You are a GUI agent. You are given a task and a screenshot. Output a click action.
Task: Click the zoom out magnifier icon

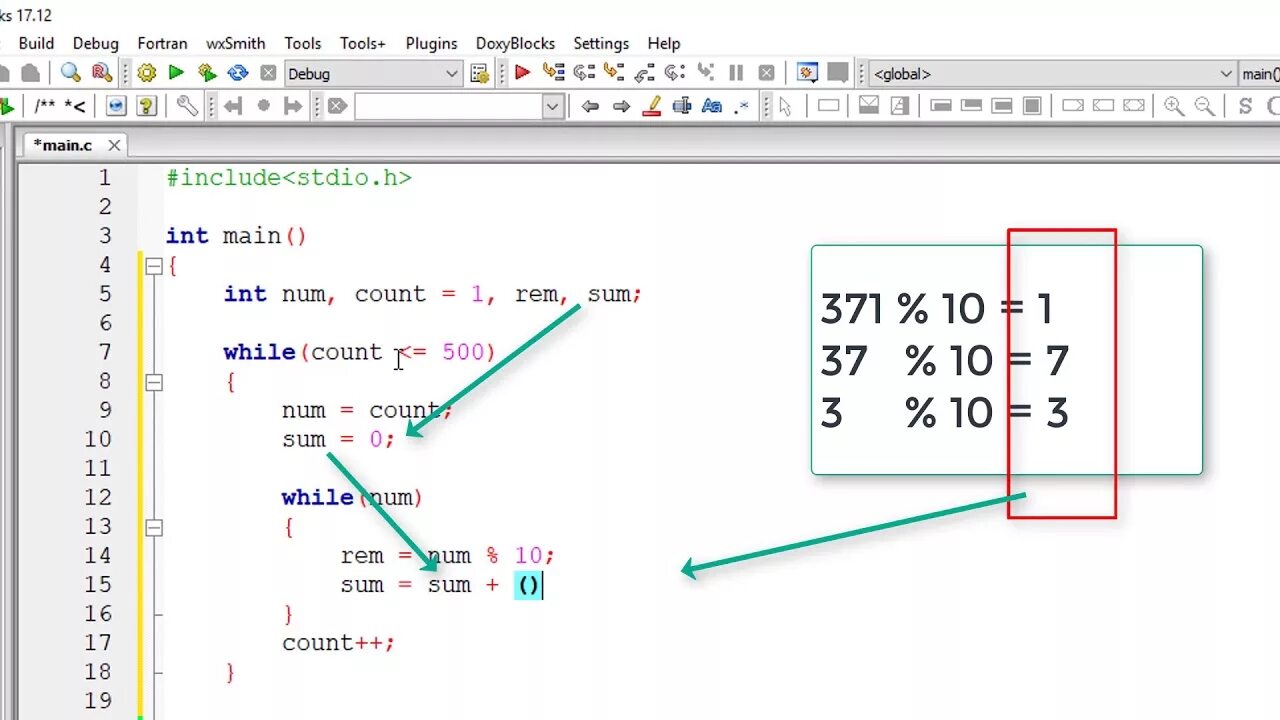(x=1205, y=106)
